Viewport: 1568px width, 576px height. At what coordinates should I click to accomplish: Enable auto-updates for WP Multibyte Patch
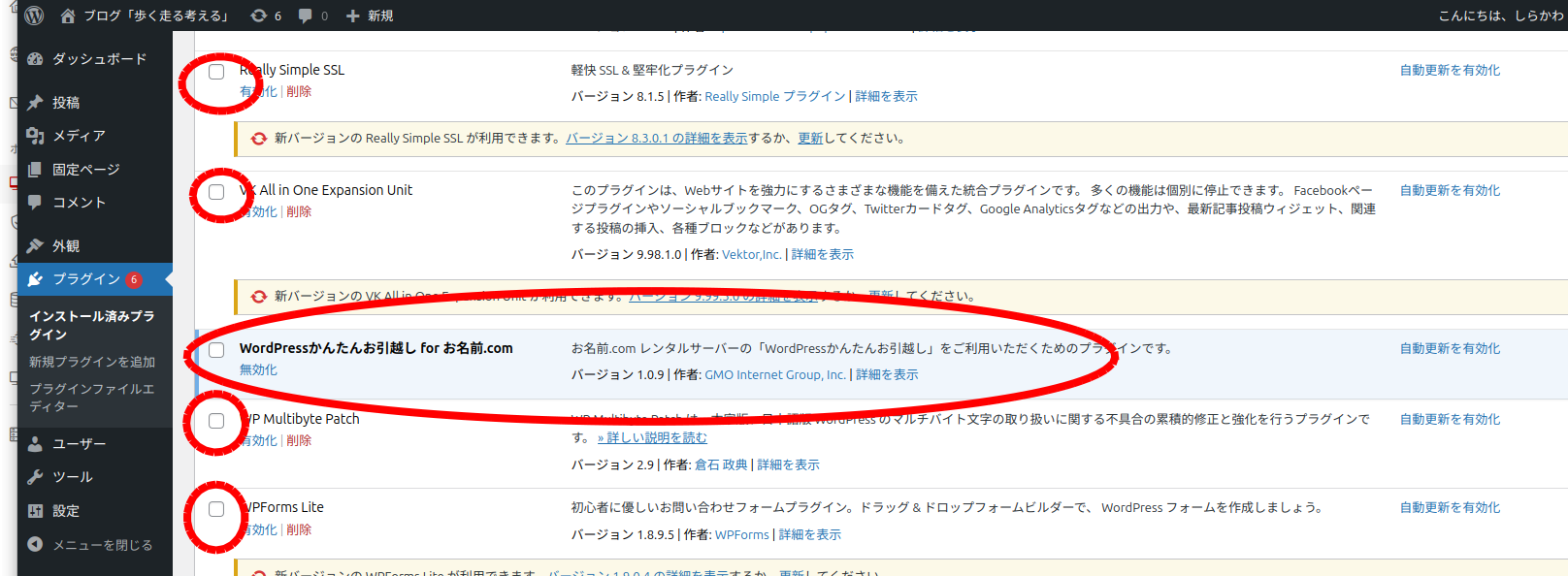coord(1450,419)
